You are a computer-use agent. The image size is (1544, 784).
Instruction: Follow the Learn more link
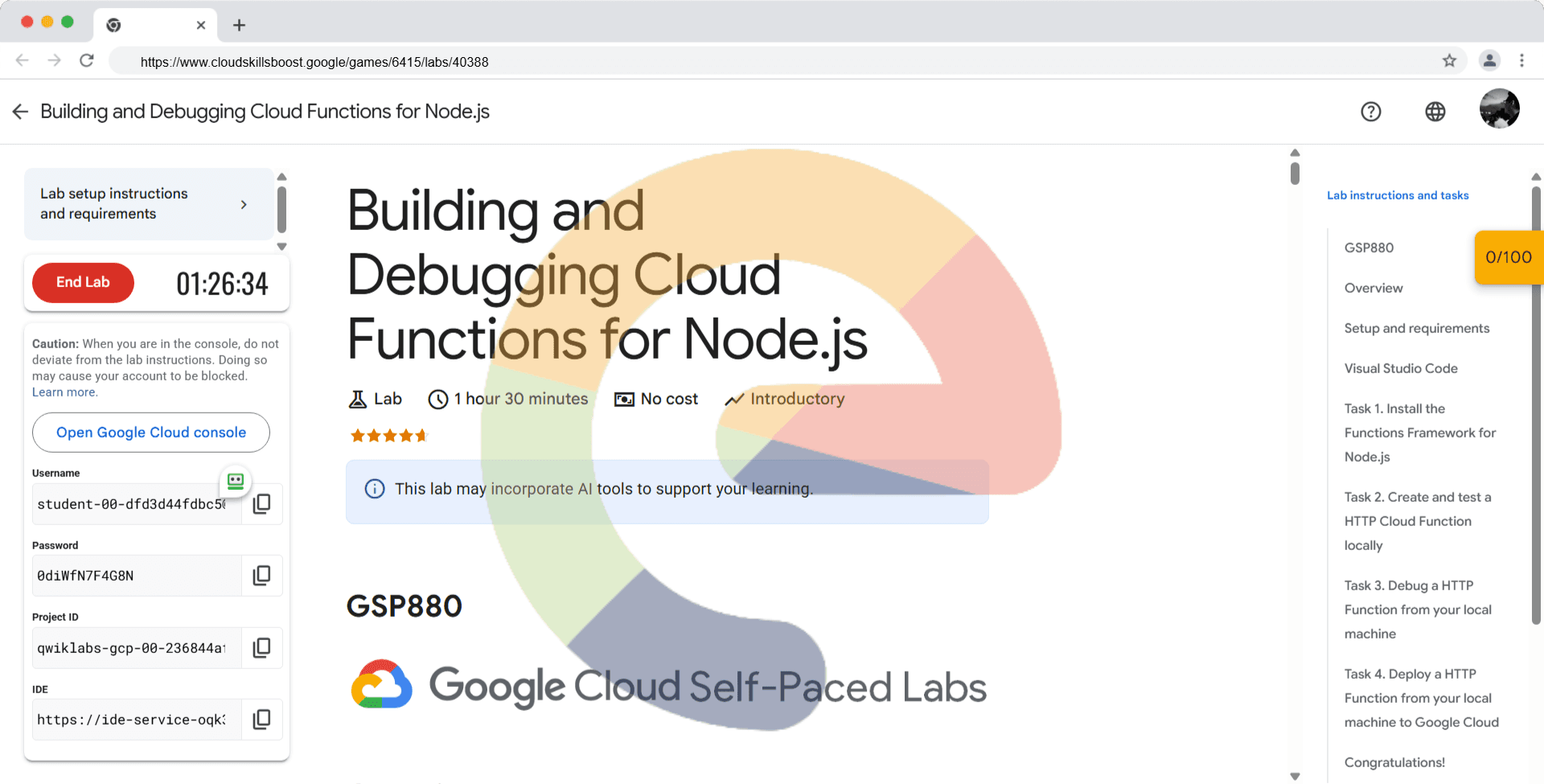click(64, 392)
